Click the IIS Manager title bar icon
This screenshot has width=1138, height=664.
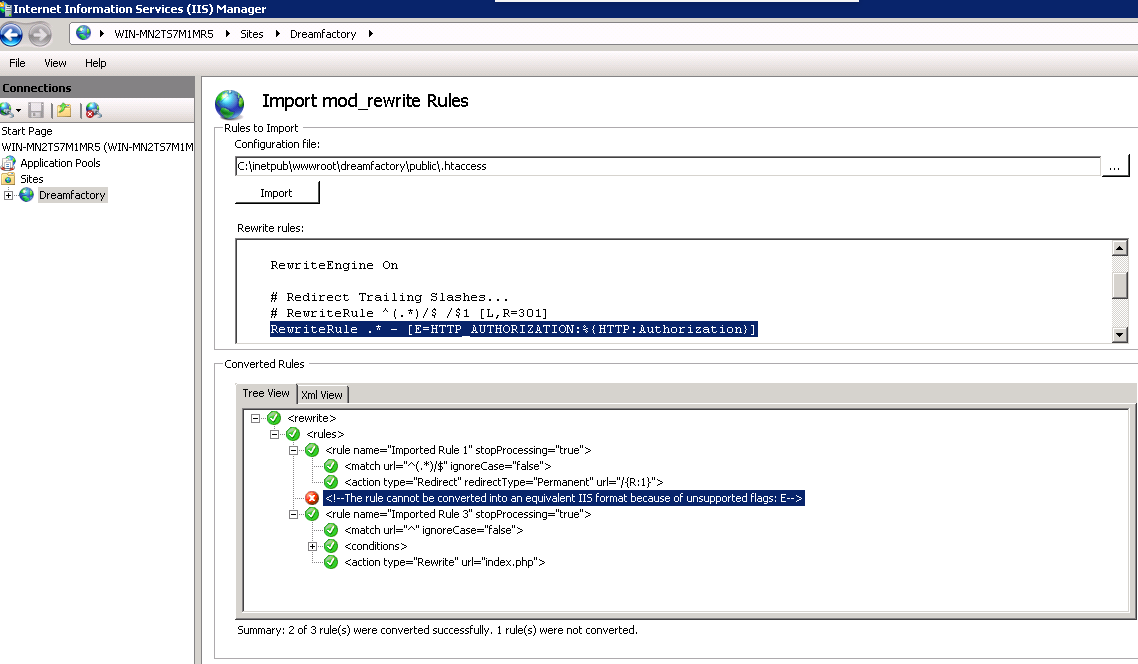(x=6, y=9)
